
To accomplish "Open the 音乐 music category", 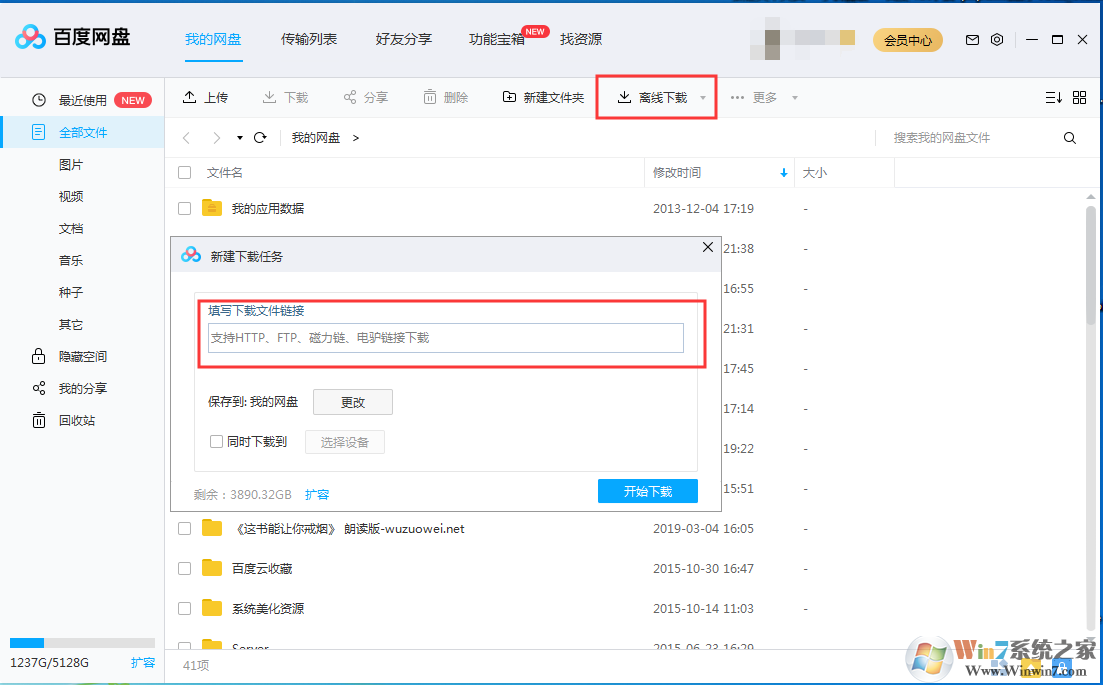I will tap(71, 260).
